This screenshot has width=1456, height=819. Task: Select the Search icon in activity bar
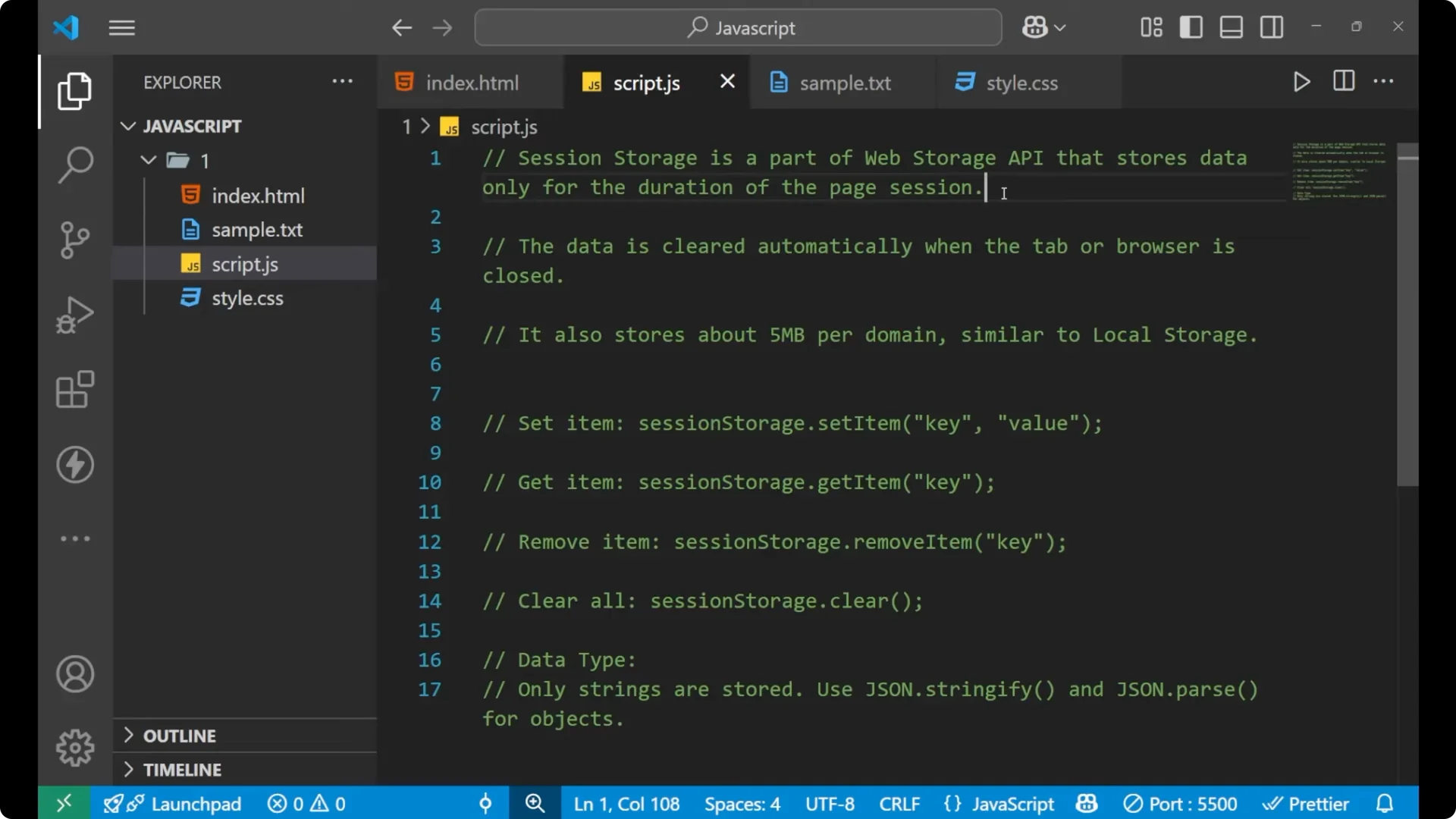(74, 164)
